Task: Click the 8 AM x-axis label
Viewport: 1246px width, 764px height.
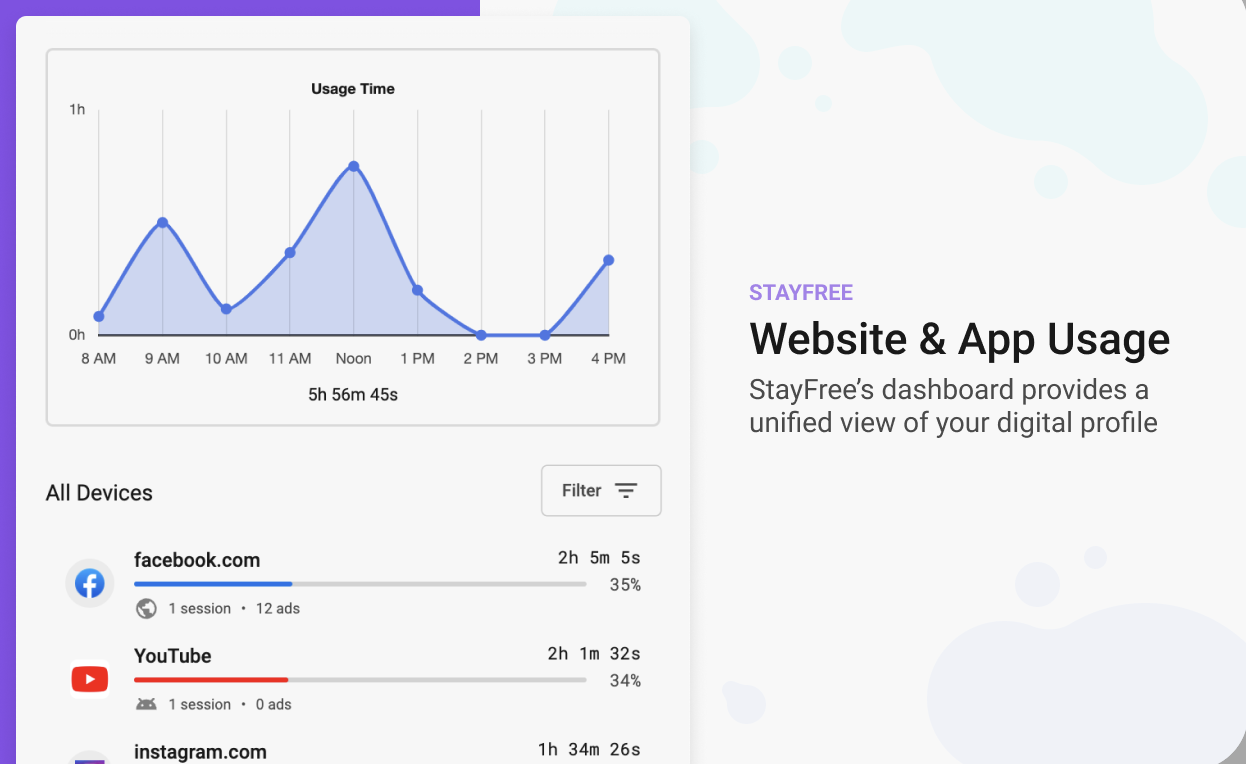Action: click(x=98, y=358)
